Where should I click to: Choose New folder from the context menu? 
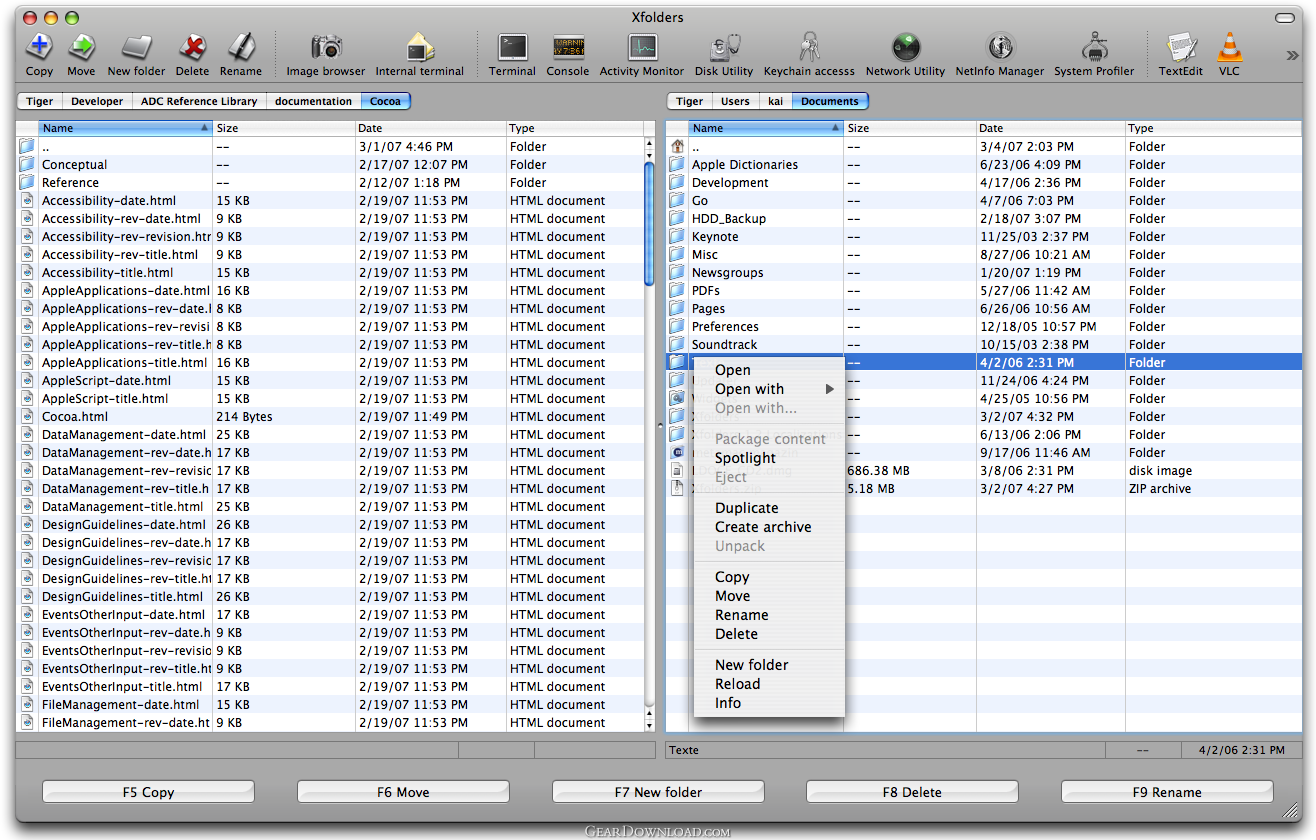[769, 665]
